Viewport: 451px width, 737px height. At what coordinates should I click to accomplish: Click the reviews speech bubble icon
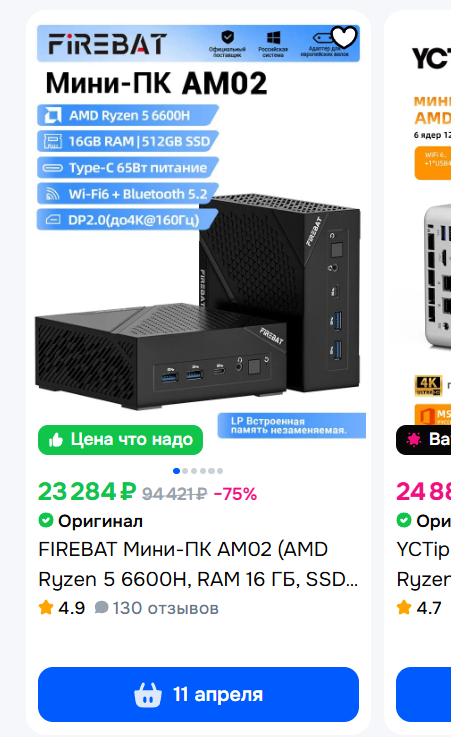tap(101, 607)
